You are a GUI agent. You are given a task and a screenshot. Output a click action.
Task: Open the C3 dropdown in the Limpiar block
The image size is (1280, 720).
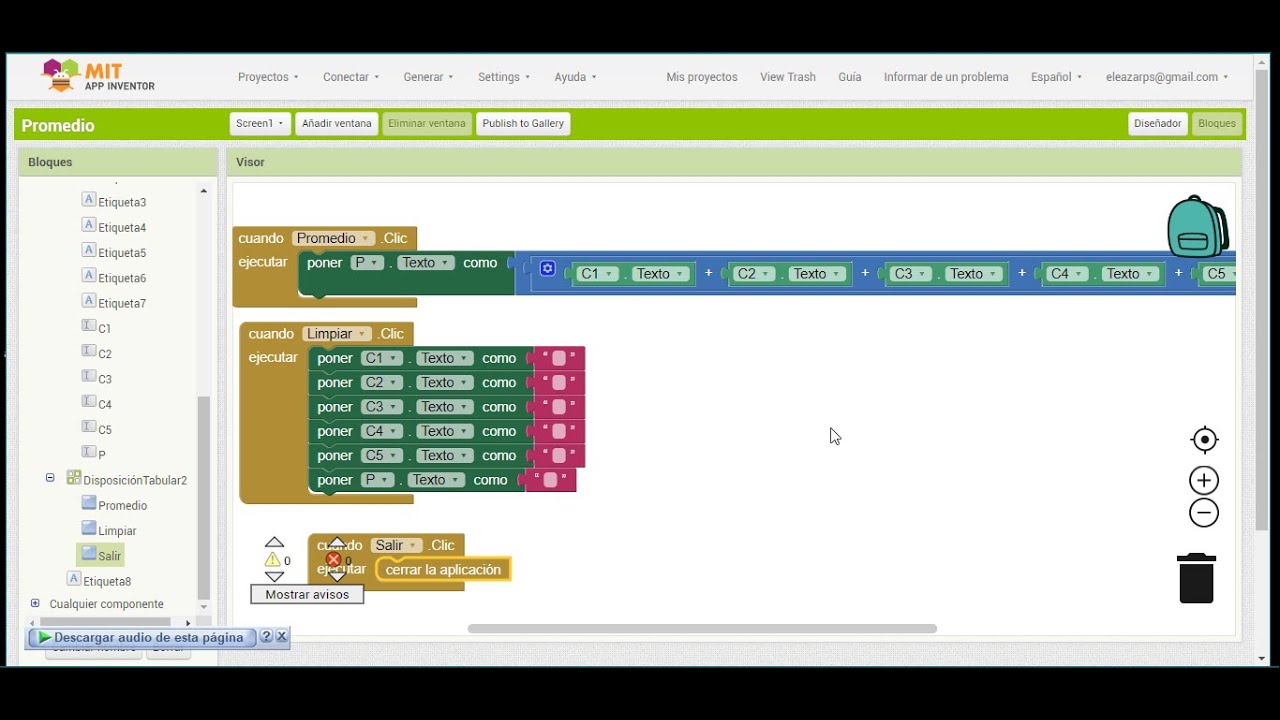point(382,407)
